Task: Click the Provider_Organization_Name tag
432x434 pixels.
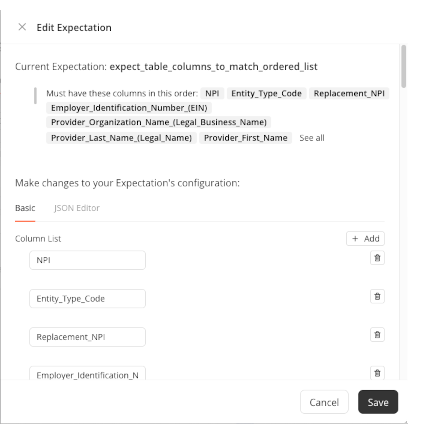Action: (x=159, y=122)
